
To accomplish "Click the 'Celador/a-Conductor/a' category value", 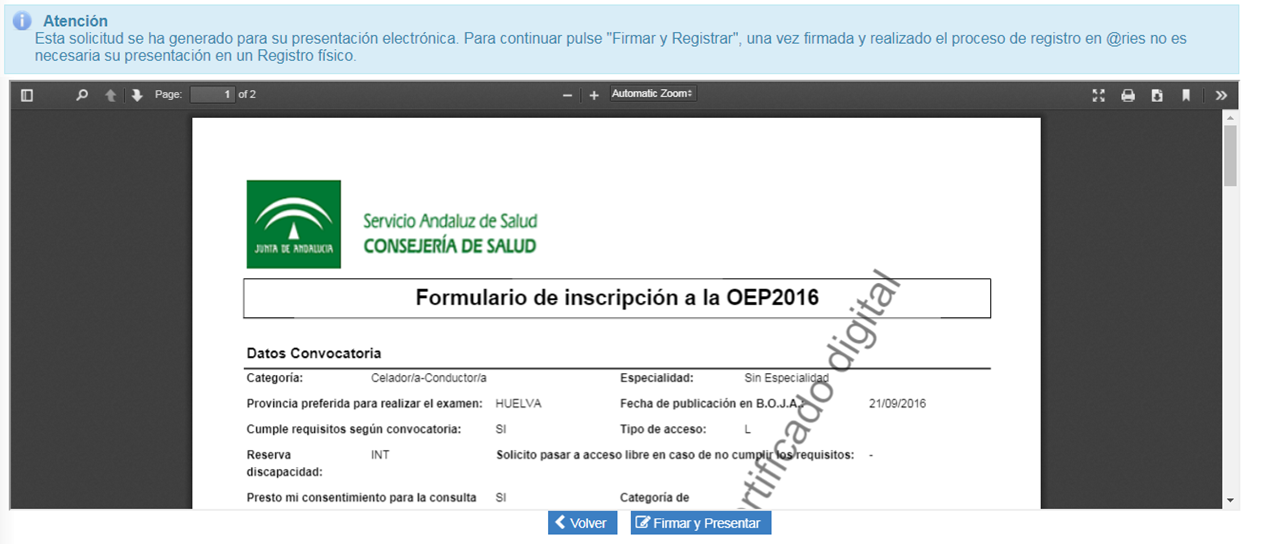I will click(x=428, y=378).
